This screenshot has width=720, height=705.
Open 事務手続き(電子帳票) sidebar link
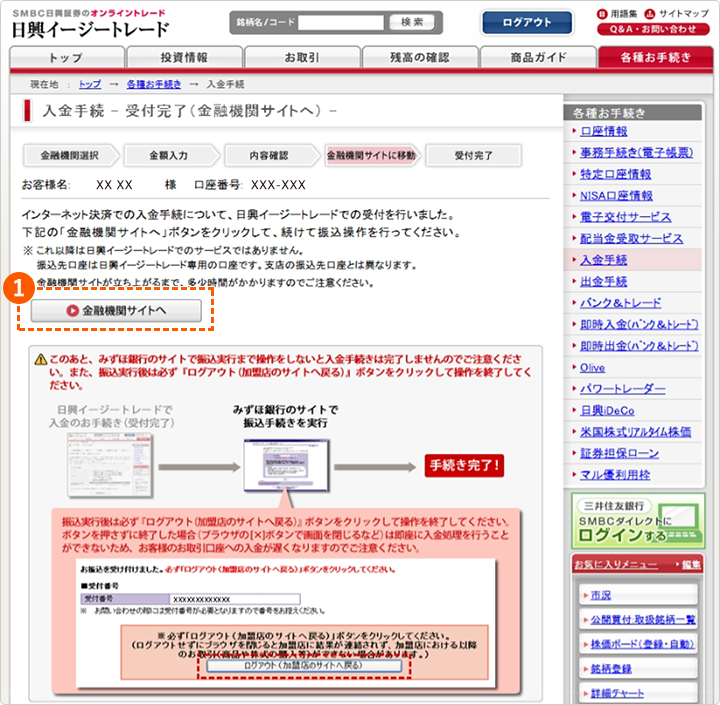pyautogui.click(x=636, y=152)
